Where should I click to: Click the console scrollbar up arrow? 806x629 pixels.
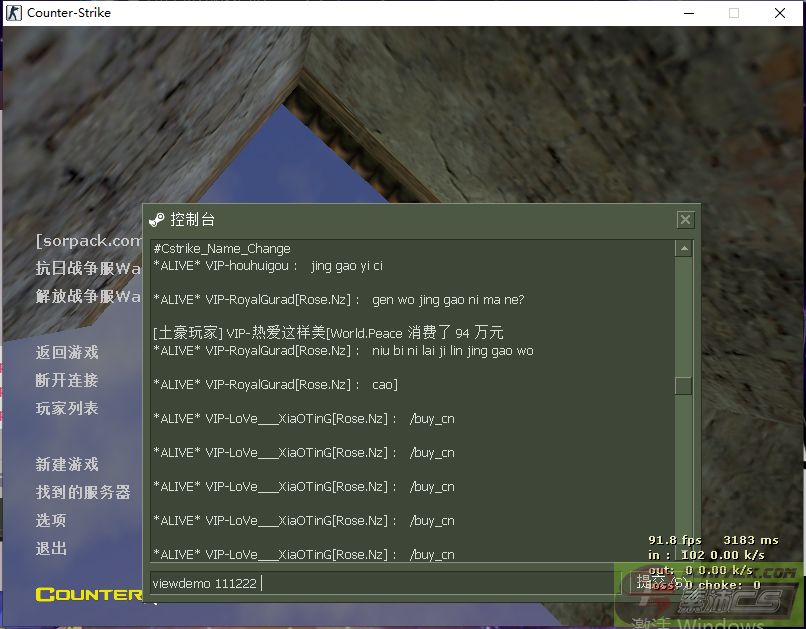pos(684,249)
